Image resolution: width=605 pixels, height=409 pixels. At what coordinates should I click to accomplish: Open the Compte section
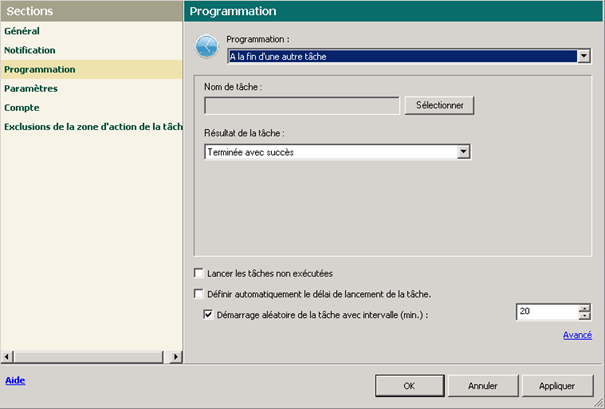(22, 107)
